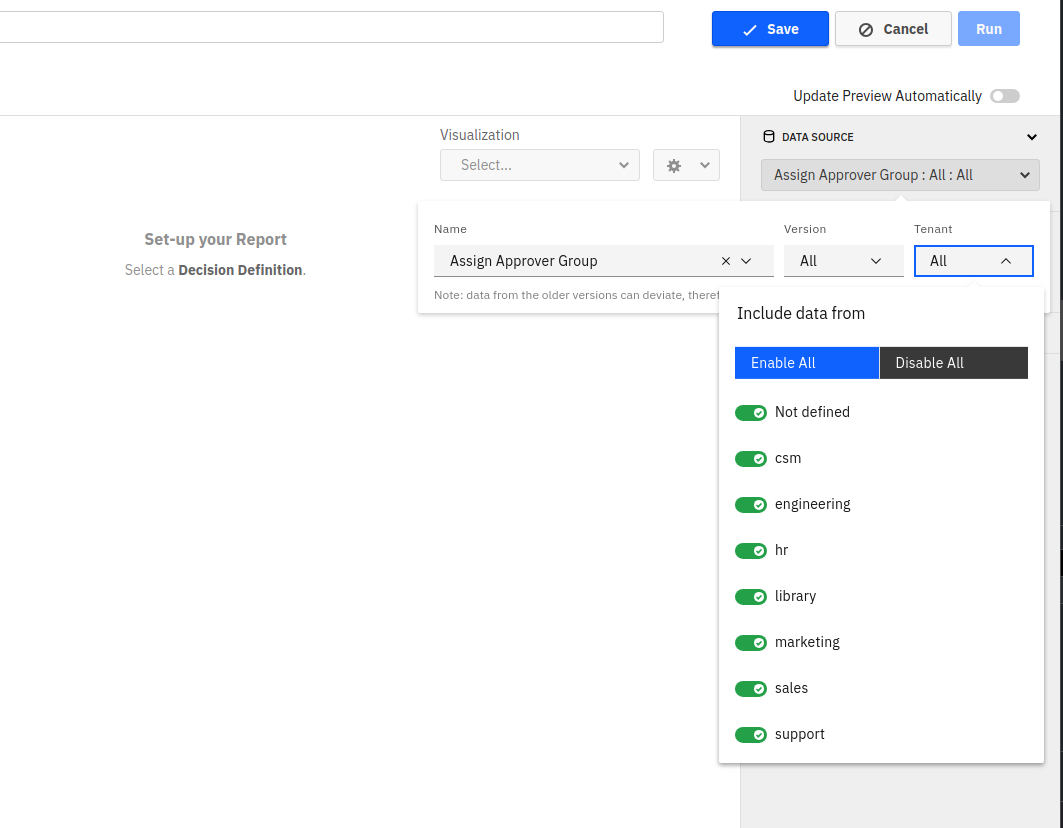Save the report

click(x=770, y=29)
